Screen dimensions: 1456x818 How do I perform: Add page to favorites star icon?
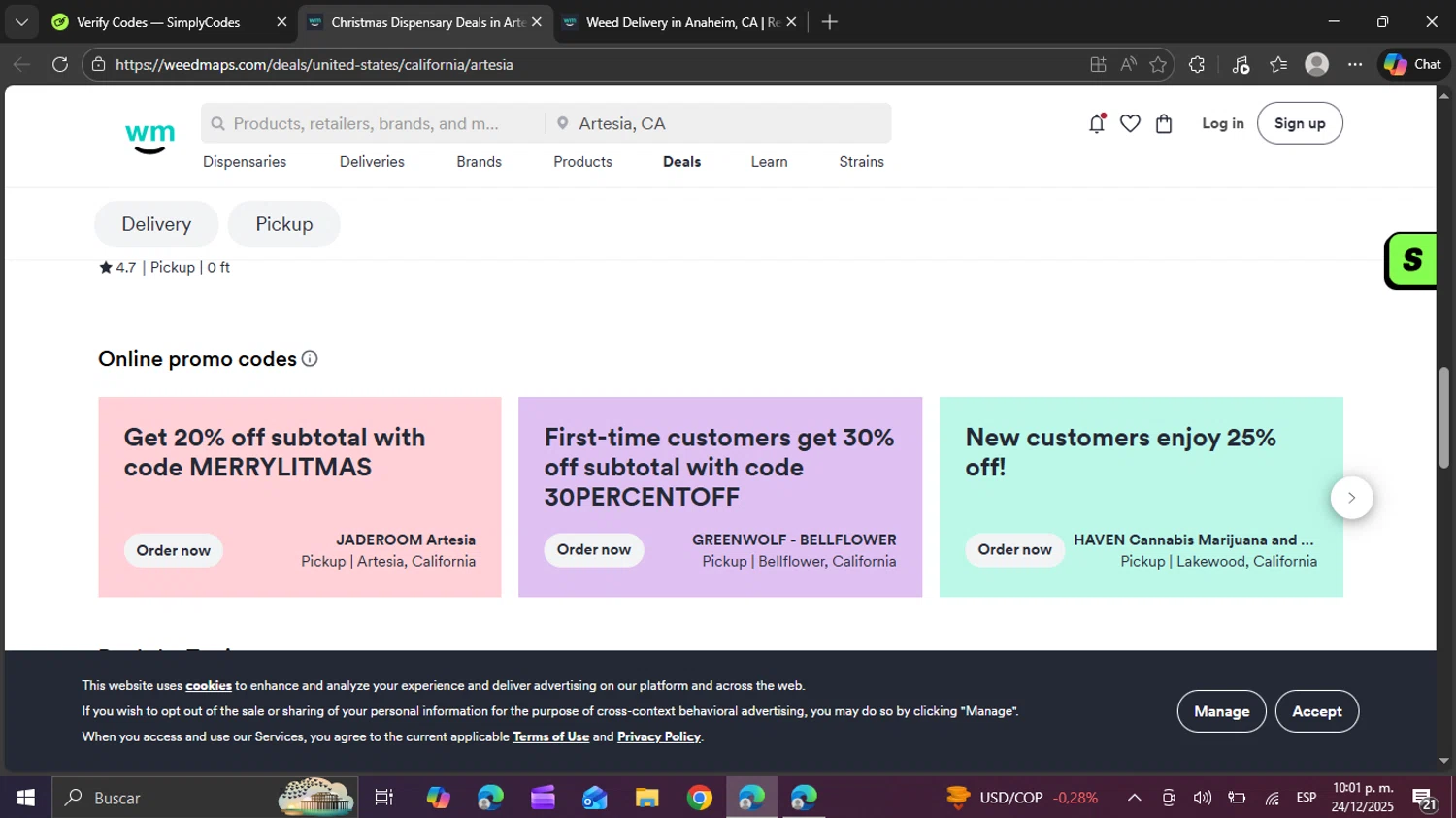1158,64
